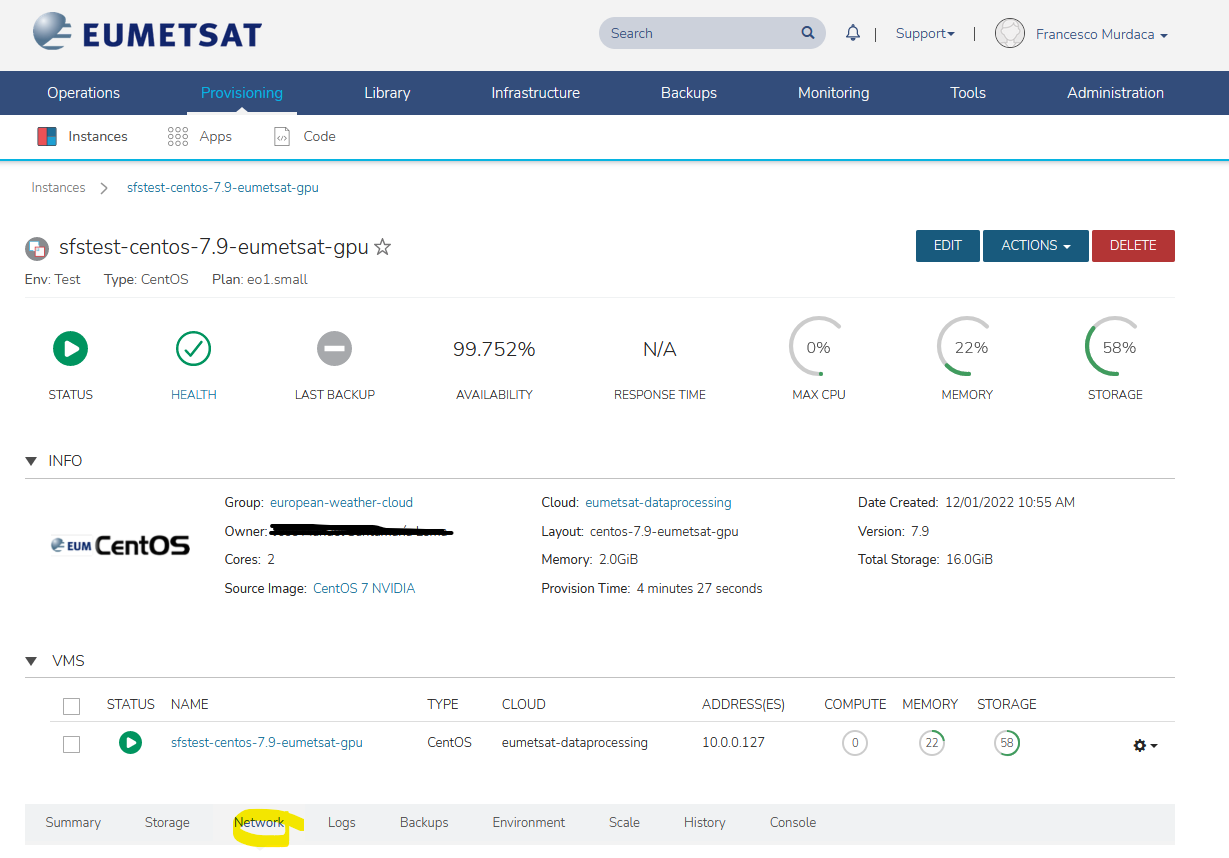This screenshot has width=1229, height=858.
Task: Open the notifications bell
Action: (853, 33)
